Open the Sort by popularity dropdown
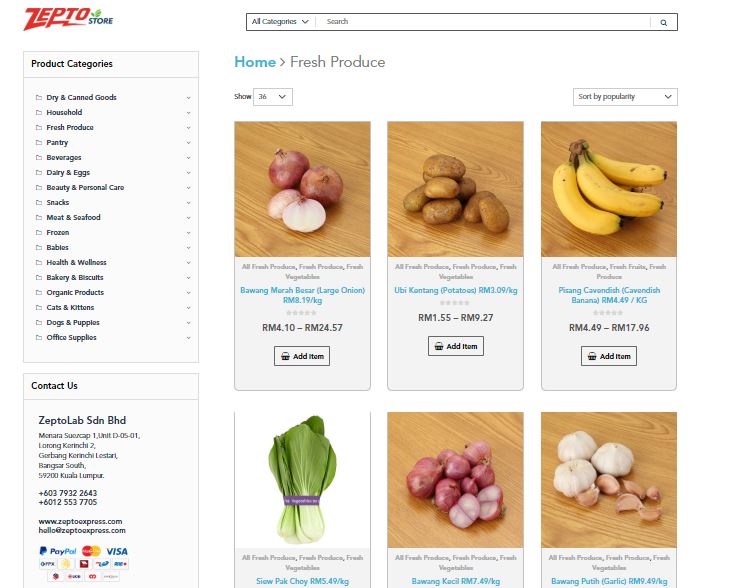This screenshot has height=588, width=736. pos(625,97)
